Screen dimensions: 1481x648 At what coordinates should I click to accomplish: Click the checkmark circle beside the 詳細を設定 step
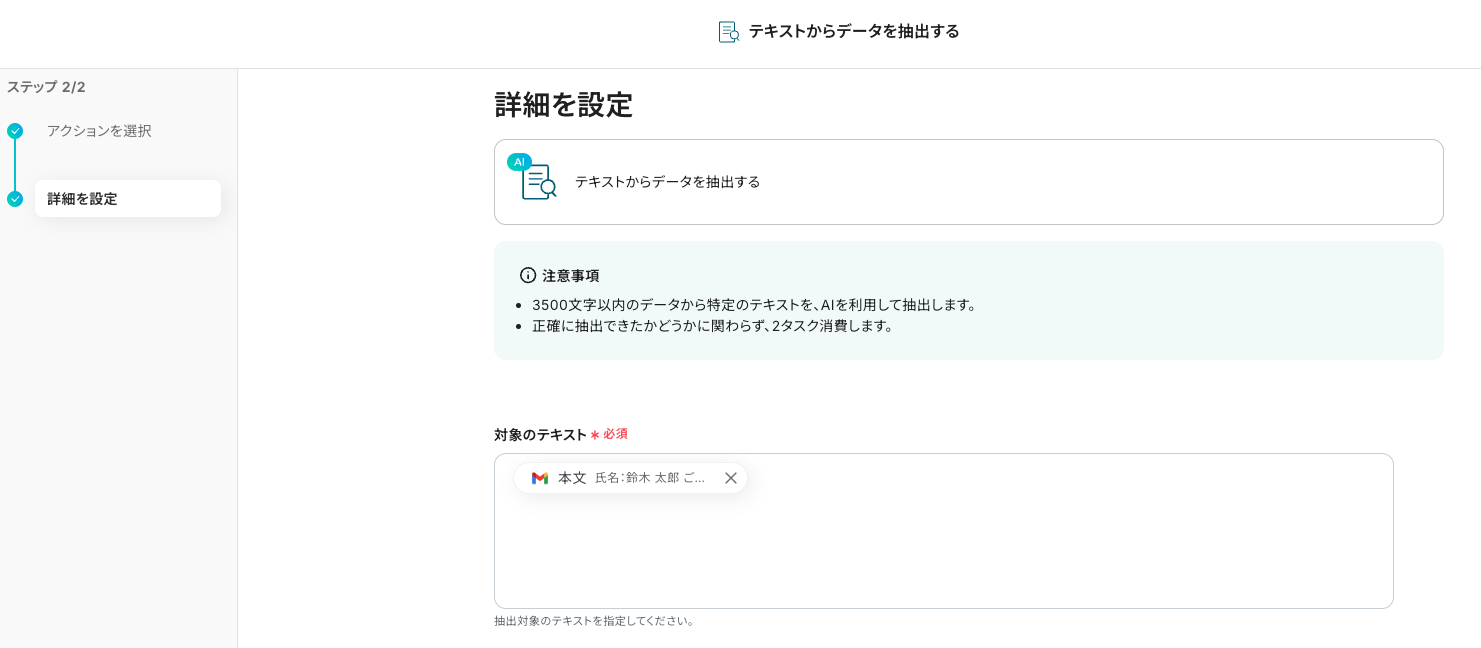(15, 199)
